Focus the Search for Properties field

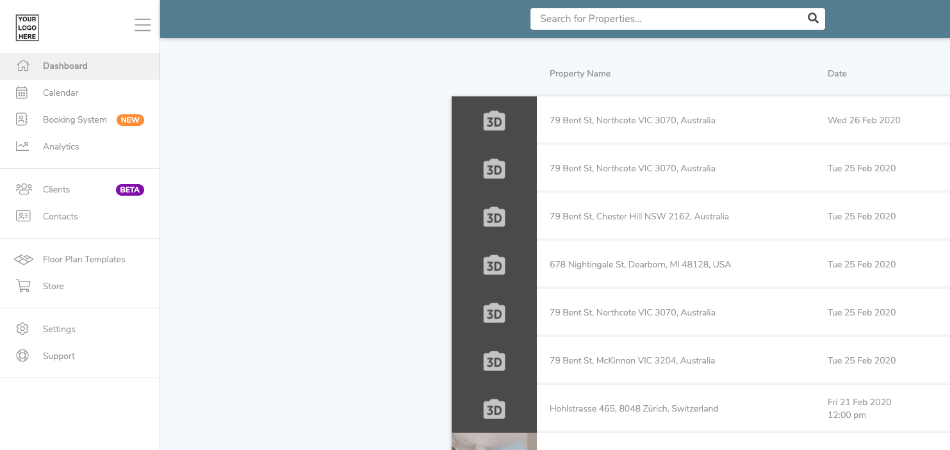click(x=677, y=19)
